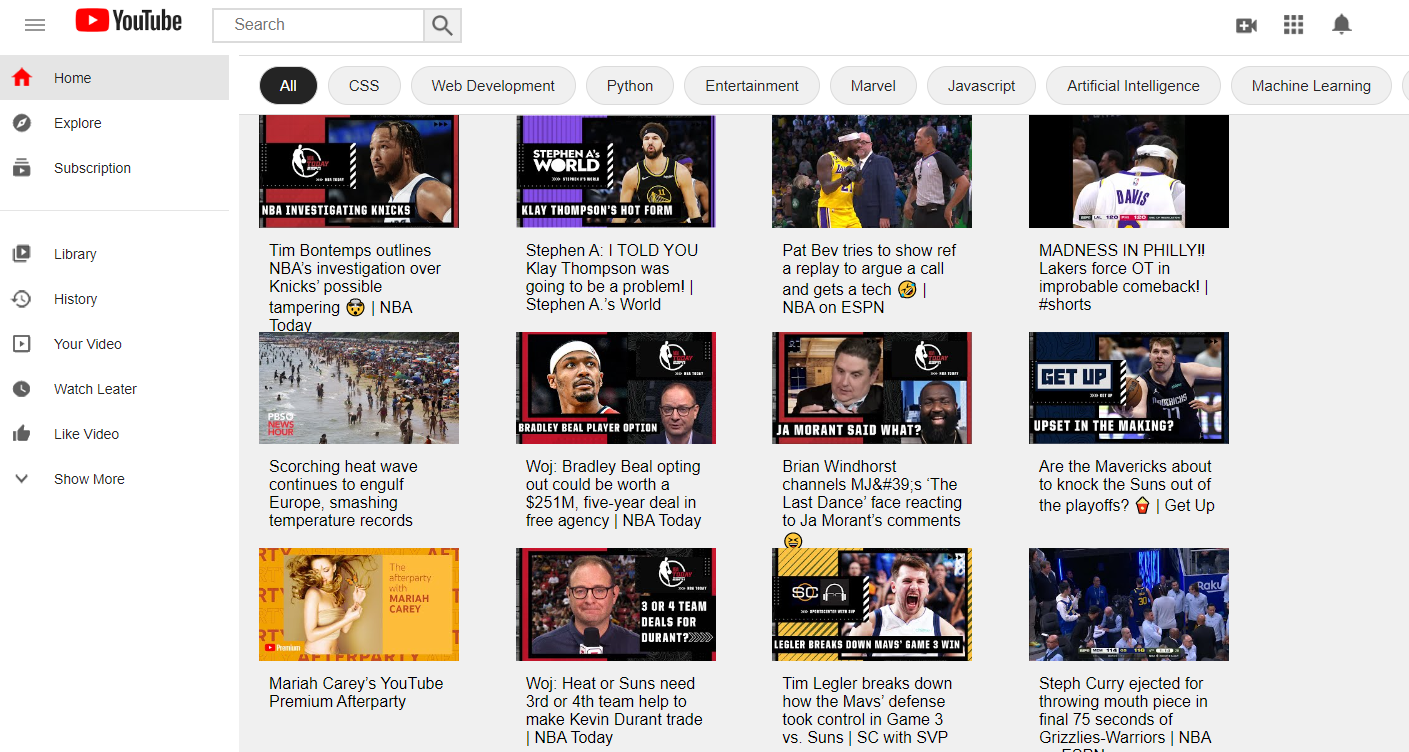Open Subscription from the sidebar

[x=114, y=168]
